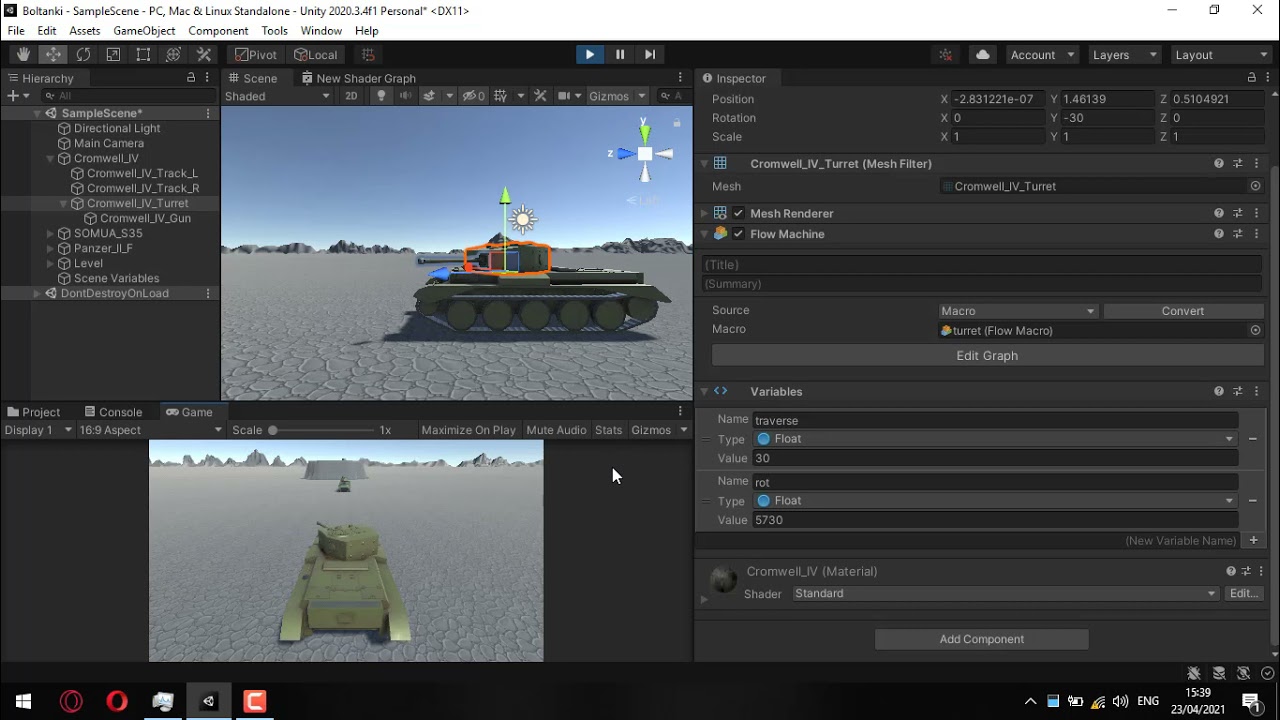The height and width of the screenshot is (720, 1280).
Task: Toggle Mesh Renderer enabled checkbox
Action: coord(738,213)
